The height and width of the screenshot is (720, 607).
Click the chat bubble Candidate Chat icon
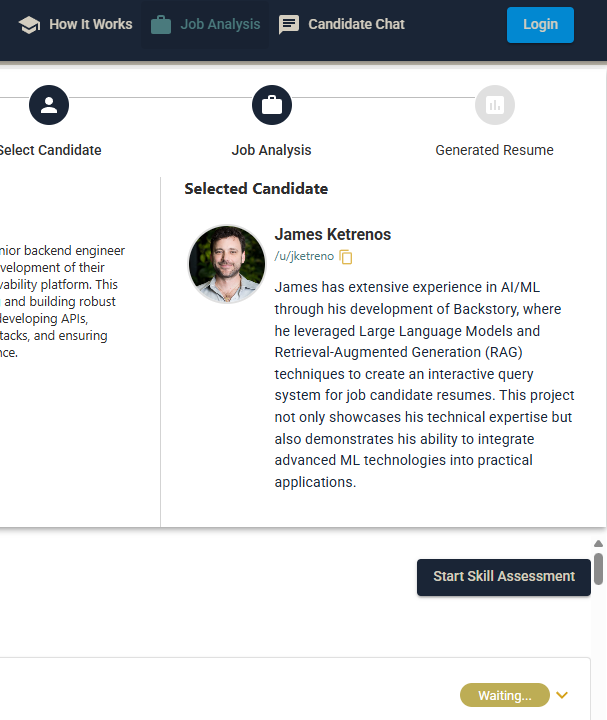tap(289, 25)
